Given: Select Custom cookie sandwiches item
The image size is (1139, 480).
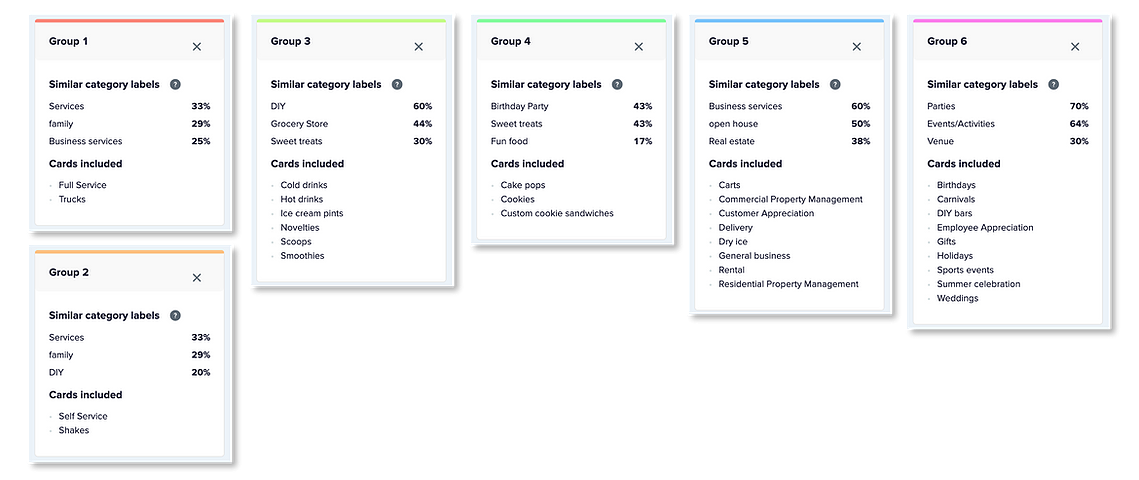Looking at the screenshot, I should 557,213.
